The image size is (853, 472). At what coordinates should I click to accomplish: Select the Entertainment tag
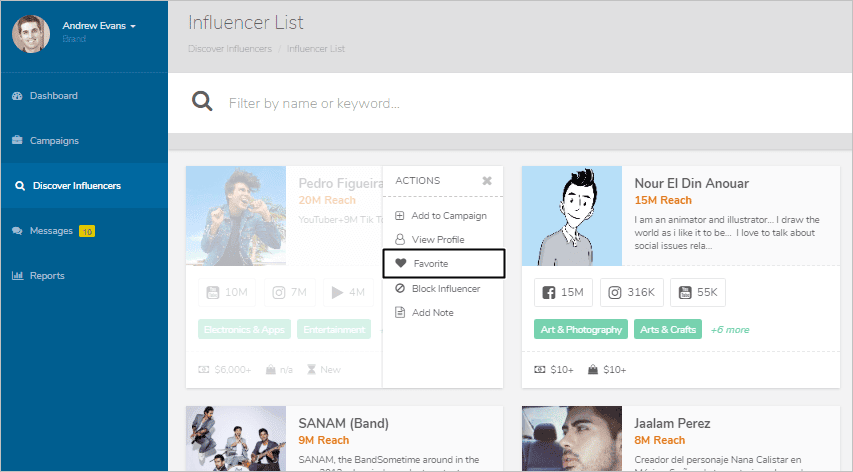pos(334,330)
